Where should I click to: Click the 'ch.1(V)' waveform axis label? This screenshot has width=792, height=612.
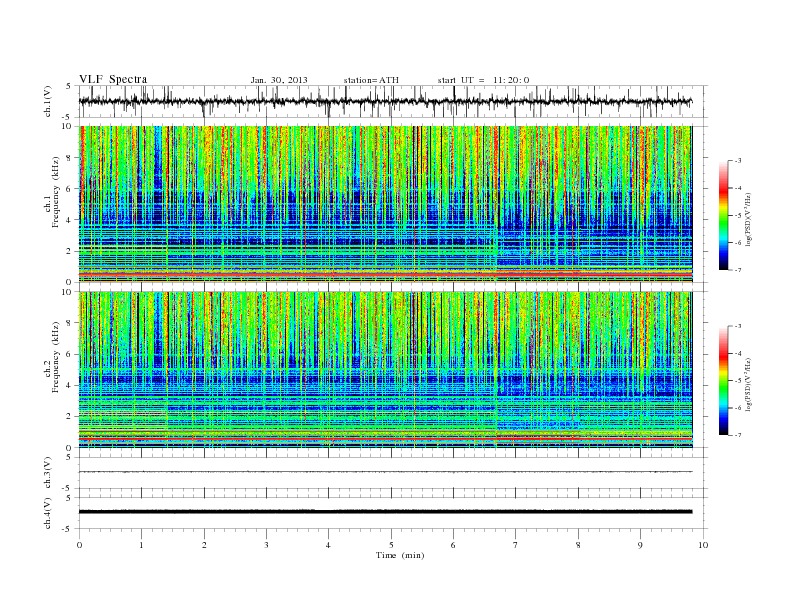point(47,101)
